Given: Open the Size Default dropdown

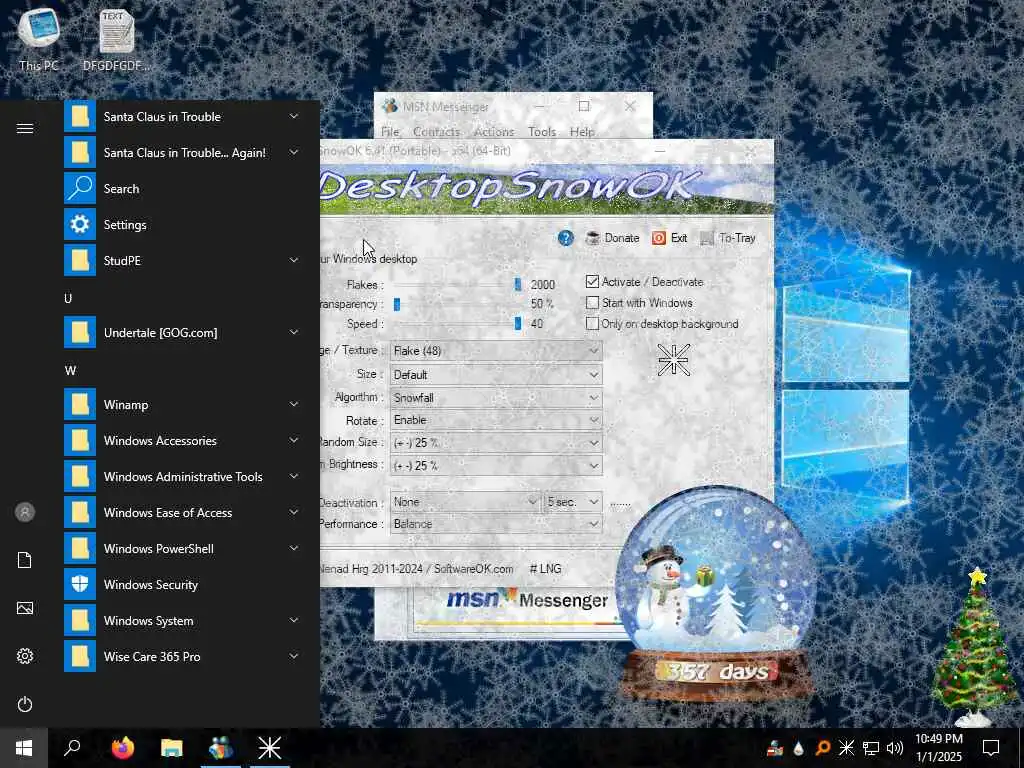Looking at the screenshot, I should coord(496,375).
